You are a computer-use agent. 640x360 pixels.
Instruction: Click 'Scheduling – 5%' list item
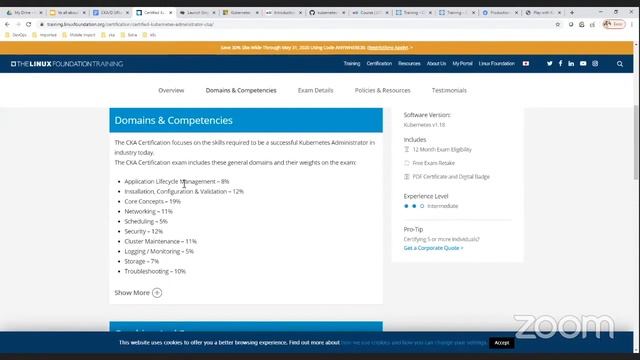[146, 222]
